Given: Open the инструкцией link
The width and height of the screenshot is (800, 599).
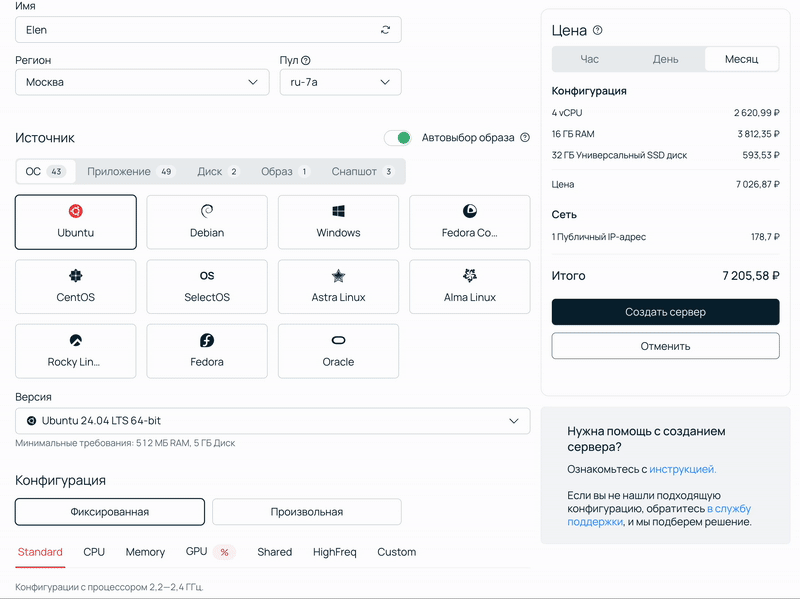Looking at the screenshot, I should click(x=683, y=469).
